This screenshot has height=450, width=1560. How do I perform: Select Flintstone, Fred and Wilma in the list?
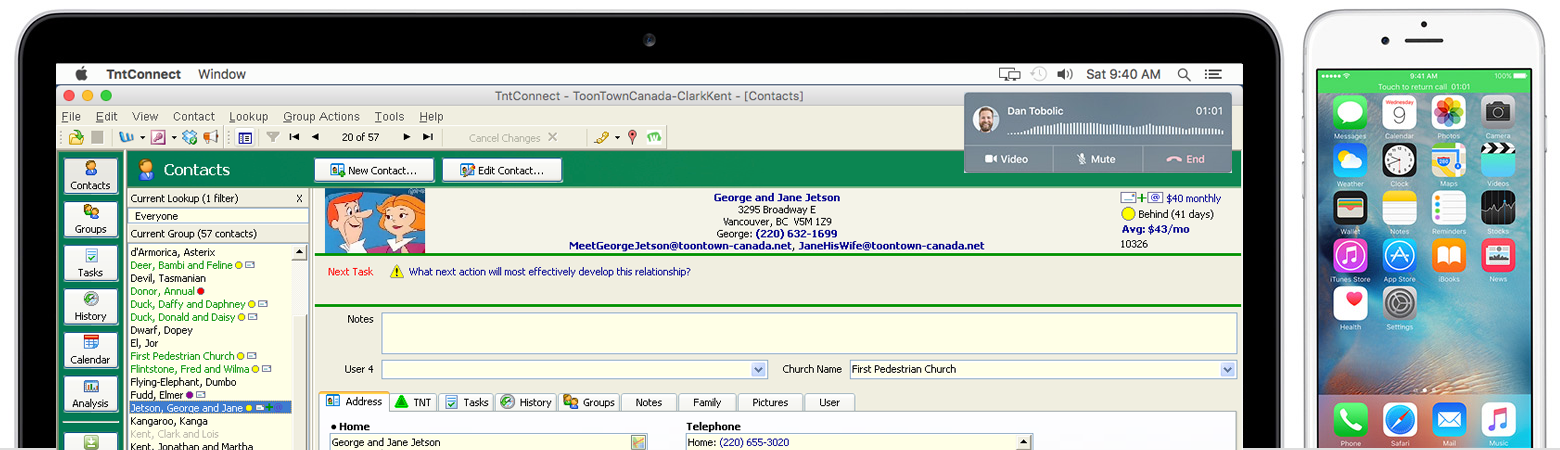pyautogui.click(x=190, y=369)
